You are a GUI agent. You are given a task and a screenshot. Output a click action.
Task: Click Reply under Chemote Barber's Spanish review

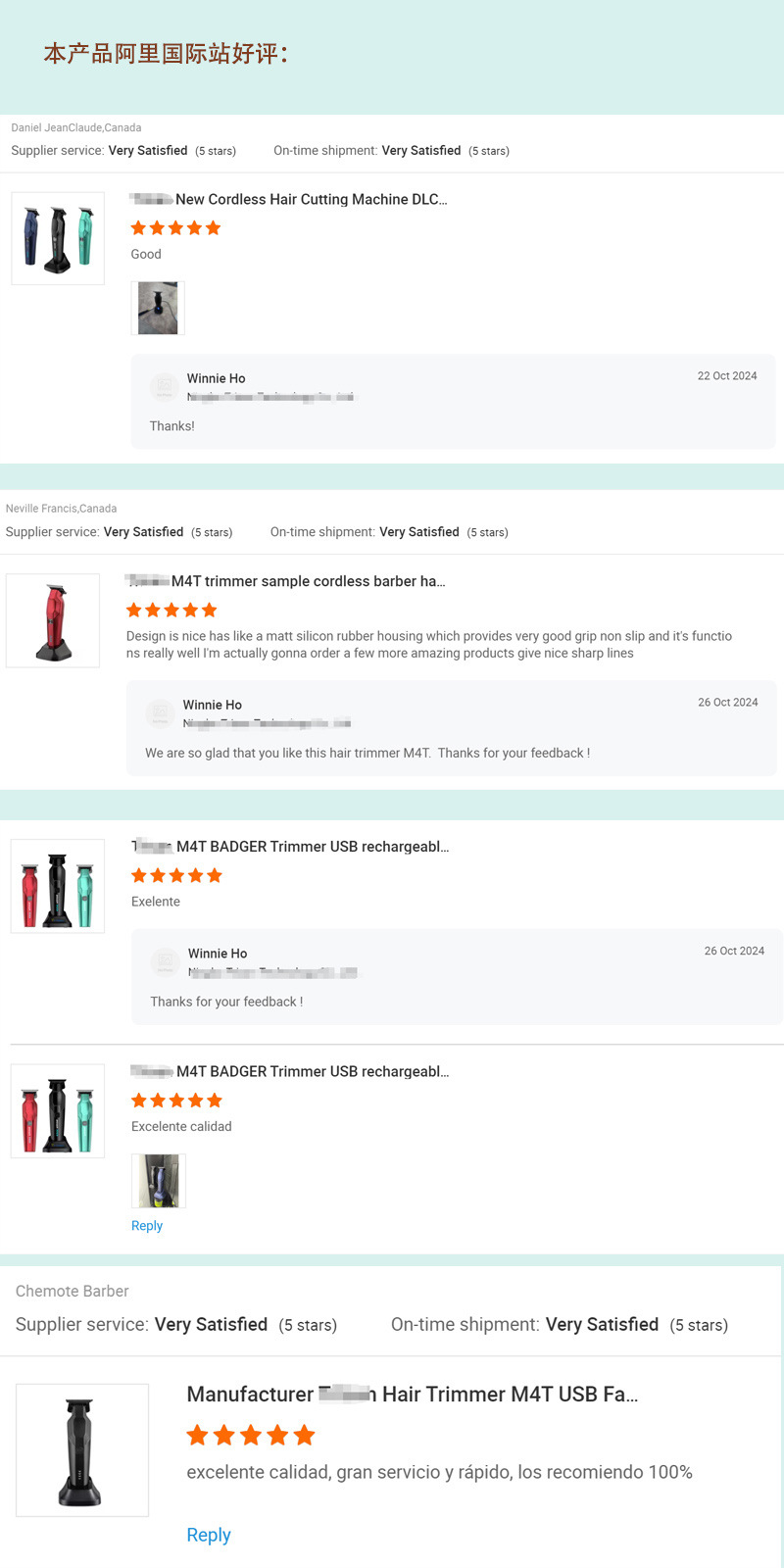(209, 1535)
